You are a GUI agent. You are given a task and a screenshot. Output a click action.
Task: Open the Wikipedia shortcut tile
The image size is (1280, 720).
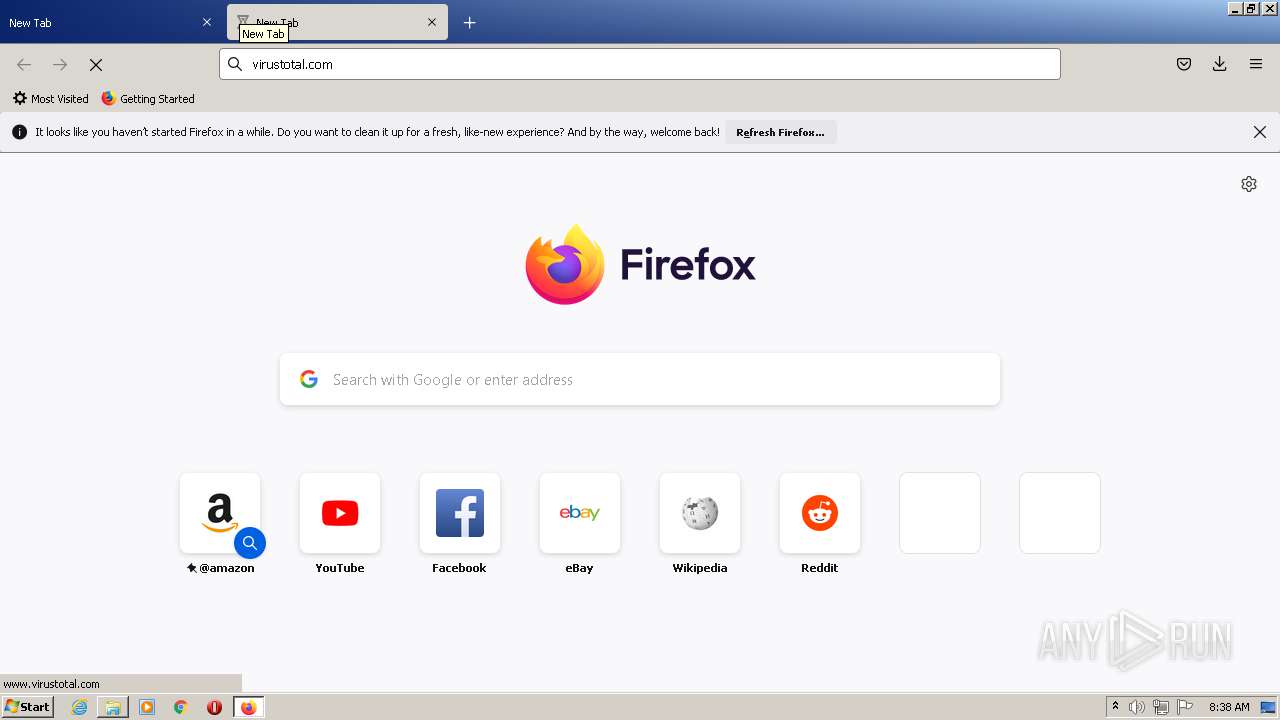(x=700, y=513)
